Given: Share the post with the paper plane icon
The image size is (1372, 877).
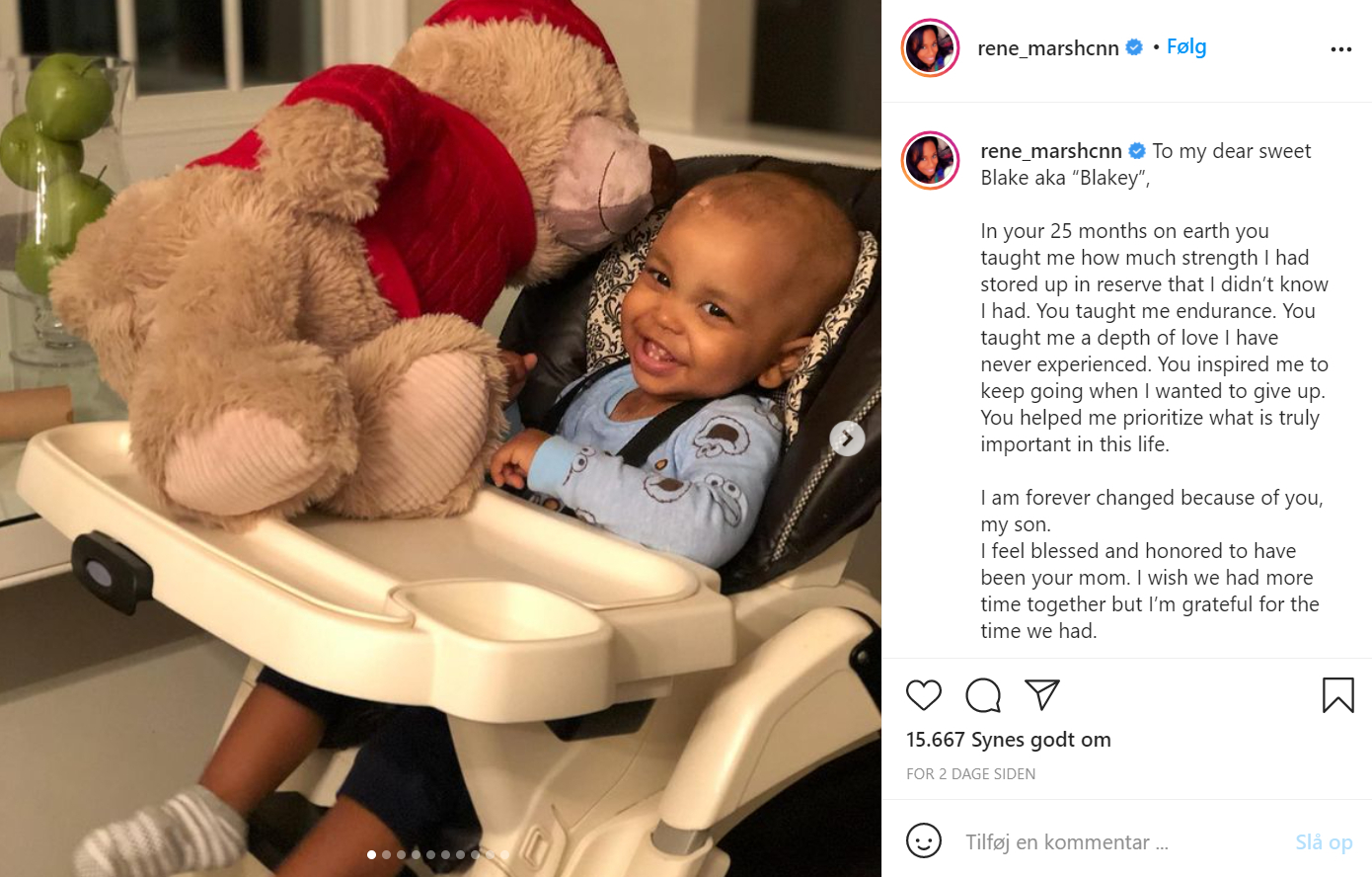Looking at the screenshot, I should tap(1042, 694).
